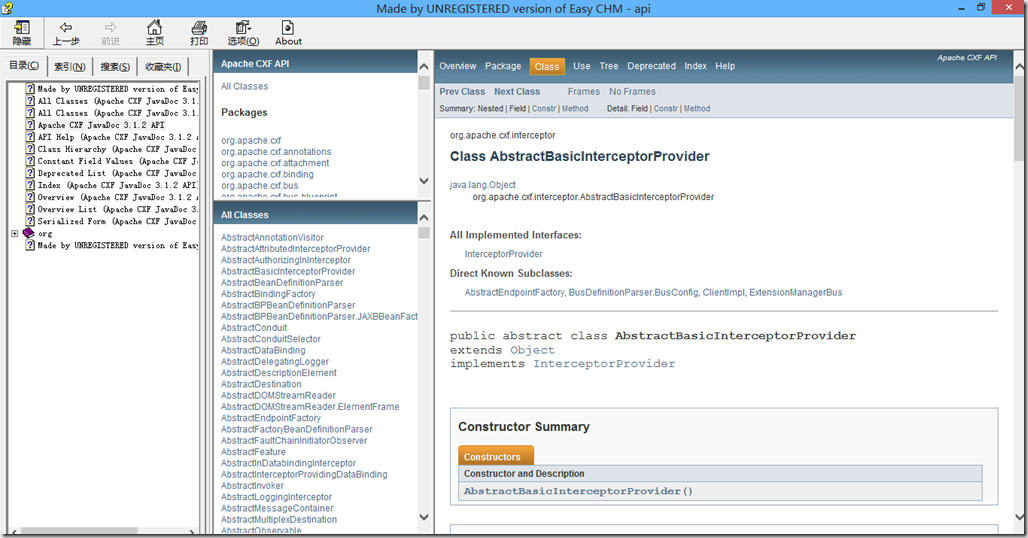1028x538 pixels.
Task: Go to Next Class link
Action: [x=517, y=92]
